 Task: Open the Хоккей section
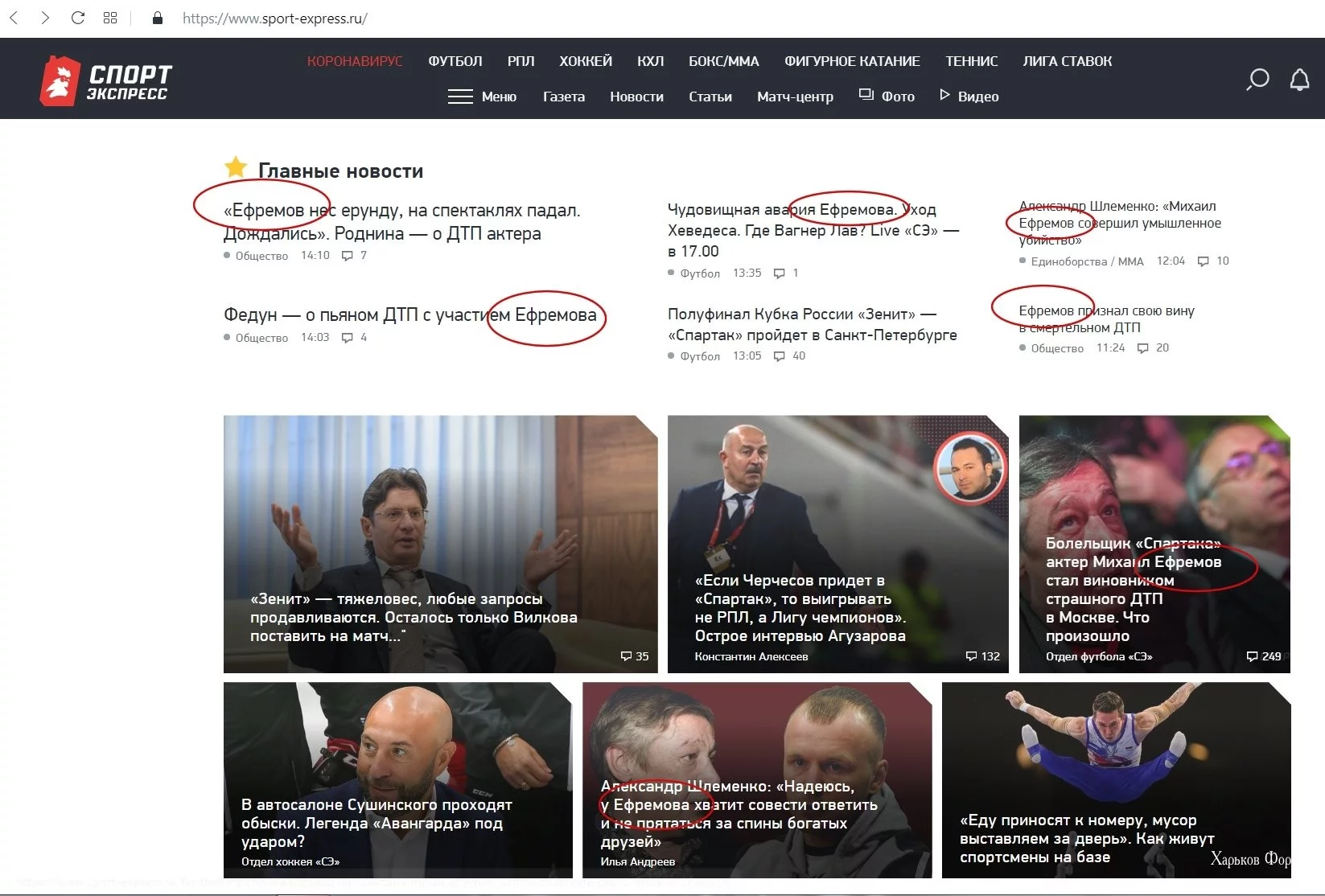[586, 61]
